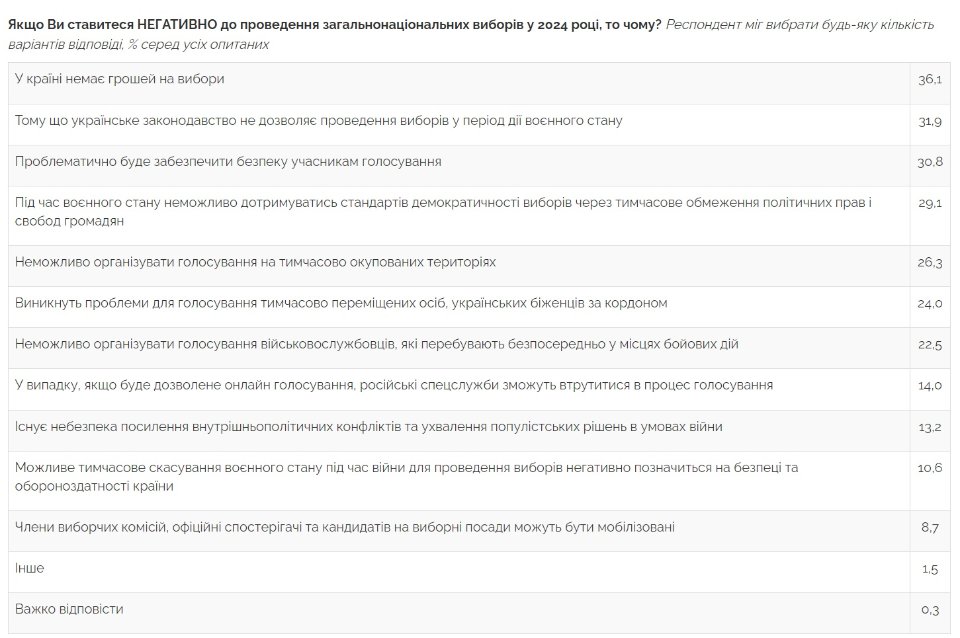The image size is (960, 638).
Task: Click the 26,3 value cell
Action: pyautogui.click(x=930, y=263)
